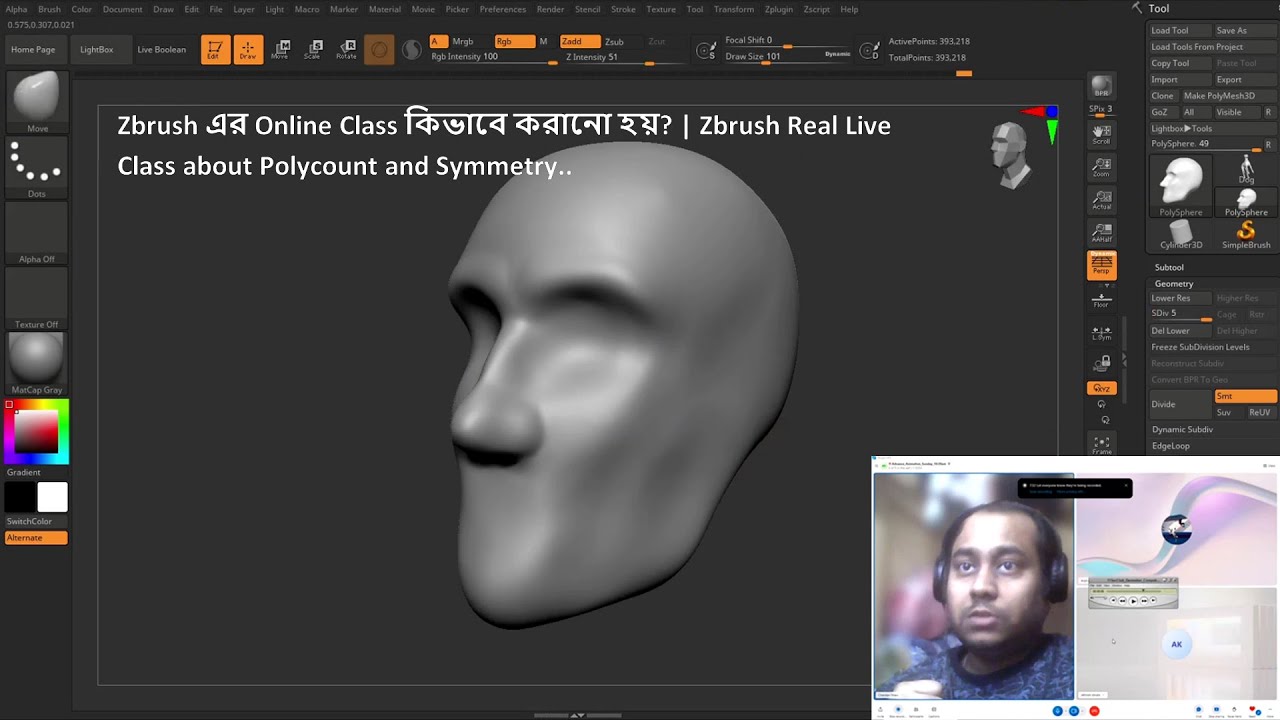This screenshot has width=1280, height=720.
Task: Click Make PolyMesh3D button
Action: (x=1219, y=96)
